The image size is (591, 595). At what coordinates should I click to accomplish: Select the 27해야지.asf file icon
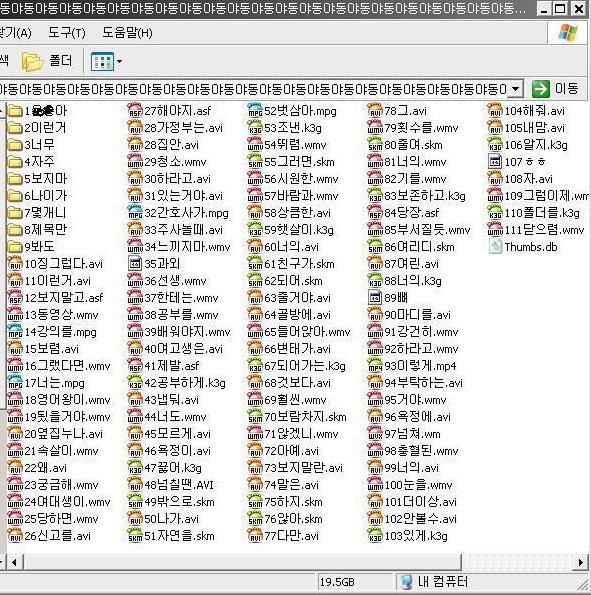[135, 111]
